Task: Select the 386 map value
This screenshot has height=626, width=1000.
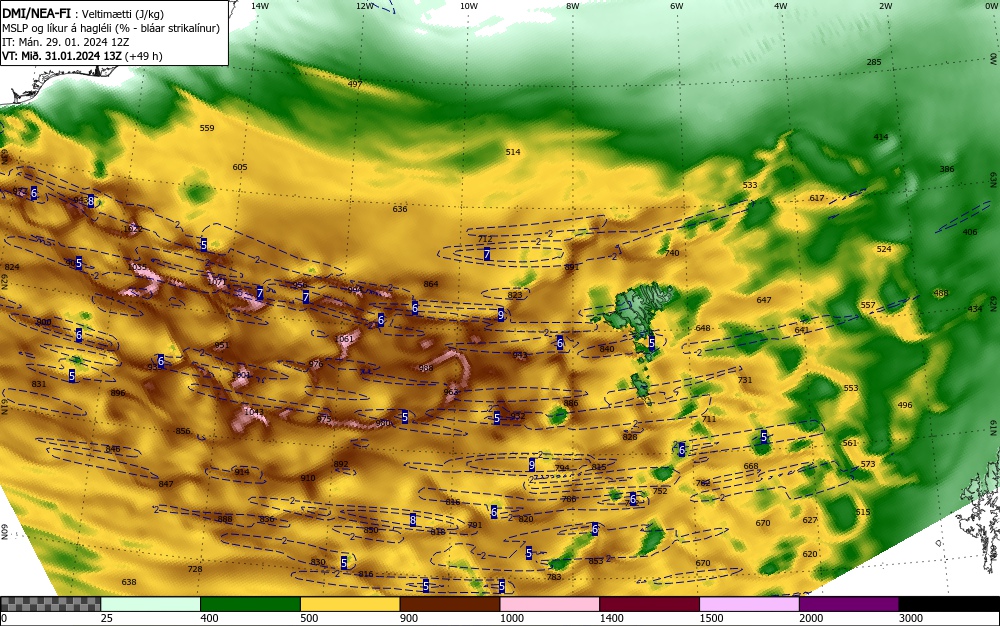Action: [x=947, y=169]
